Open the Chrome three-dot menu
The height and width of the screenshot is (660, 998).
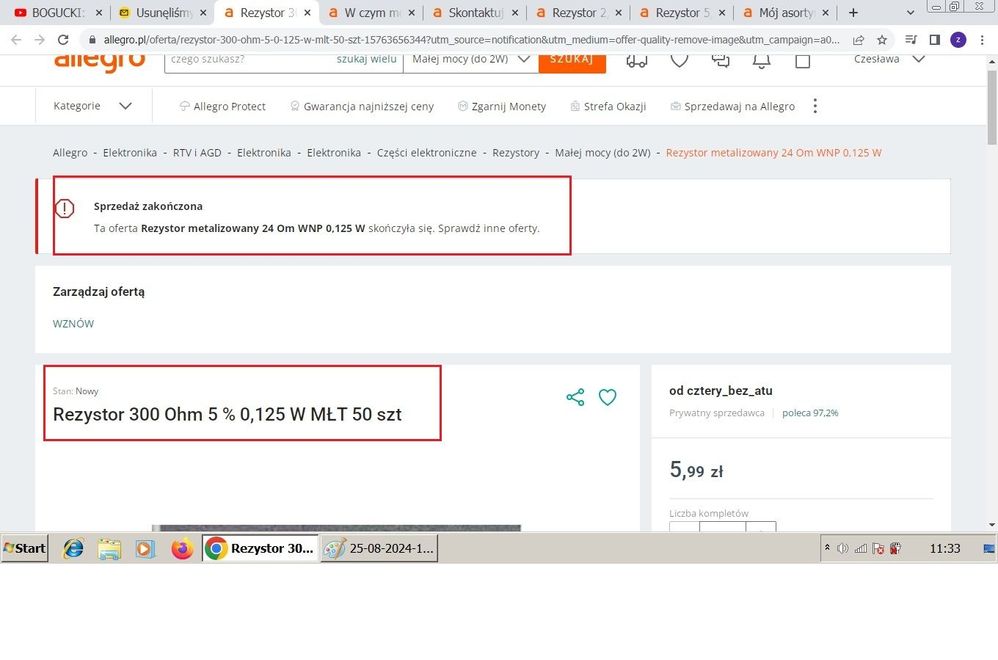pyautogui.click(x=982, y=39)
